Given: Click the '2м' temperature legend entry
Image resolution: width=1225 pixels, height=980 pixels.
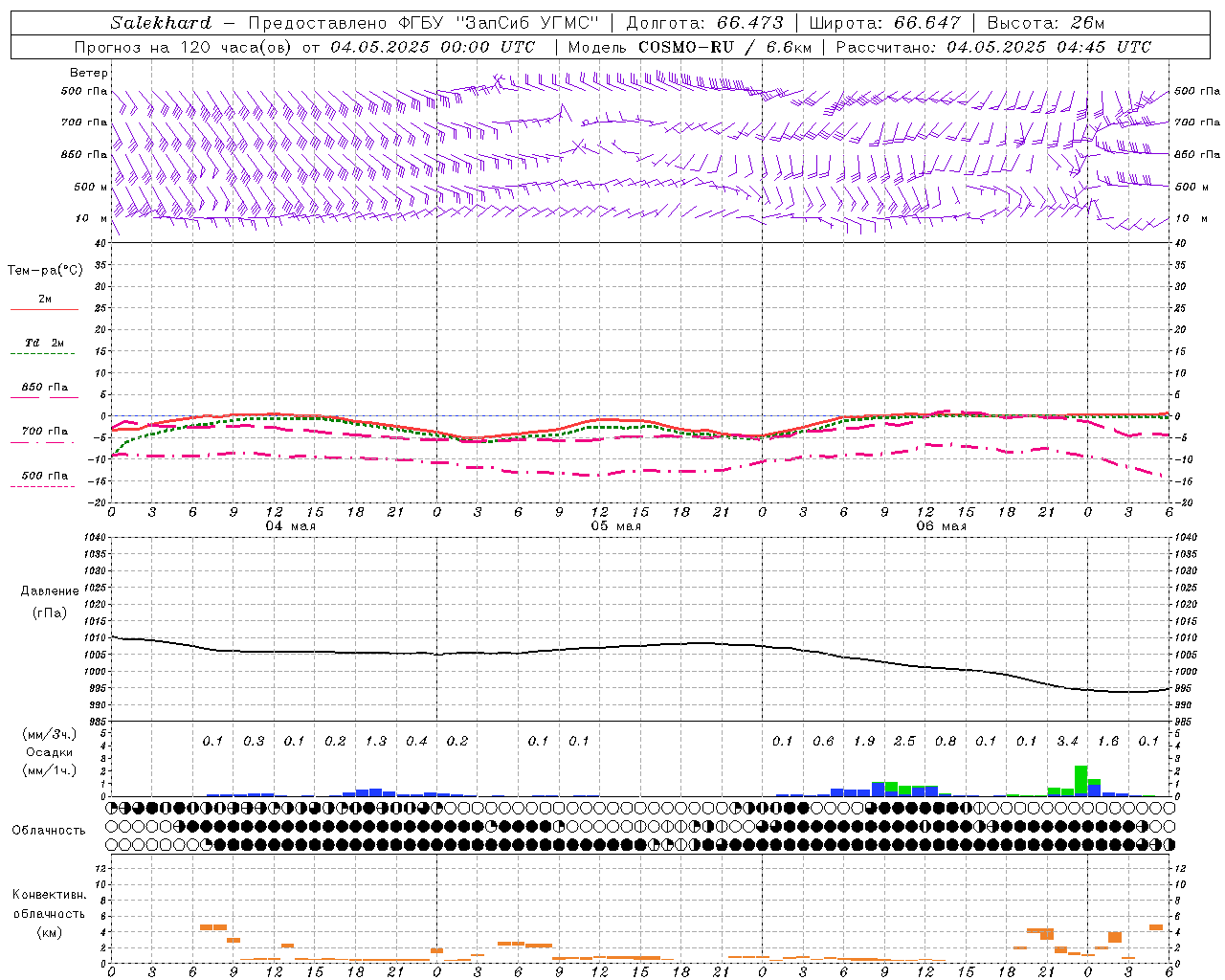Looking at the screenshot, I should click(45, 299).
